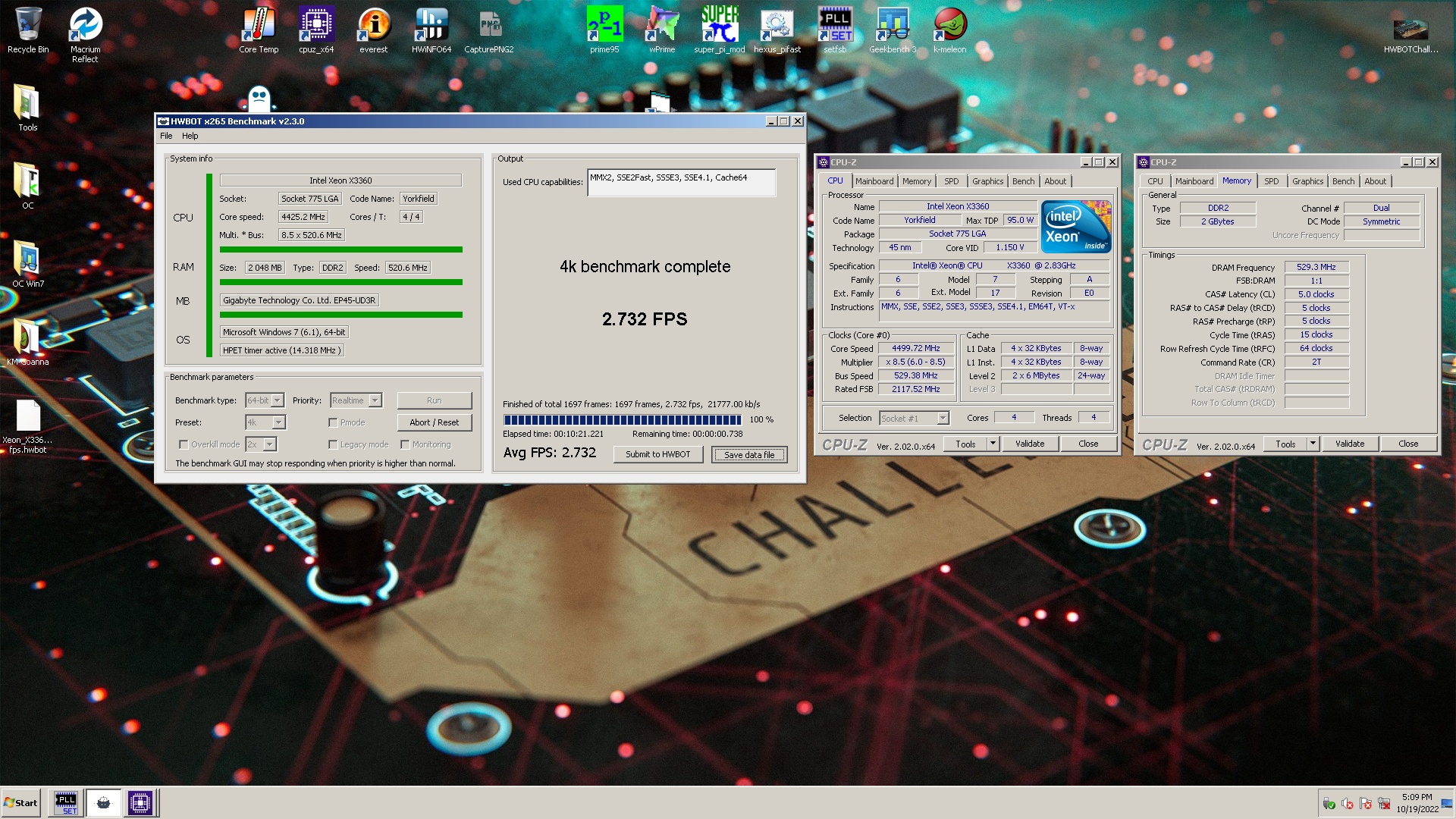Open the Overkill mode 2x dropdown
Image resolution: width=1456 pixels, height=819 pixels.
pos(261,444)
